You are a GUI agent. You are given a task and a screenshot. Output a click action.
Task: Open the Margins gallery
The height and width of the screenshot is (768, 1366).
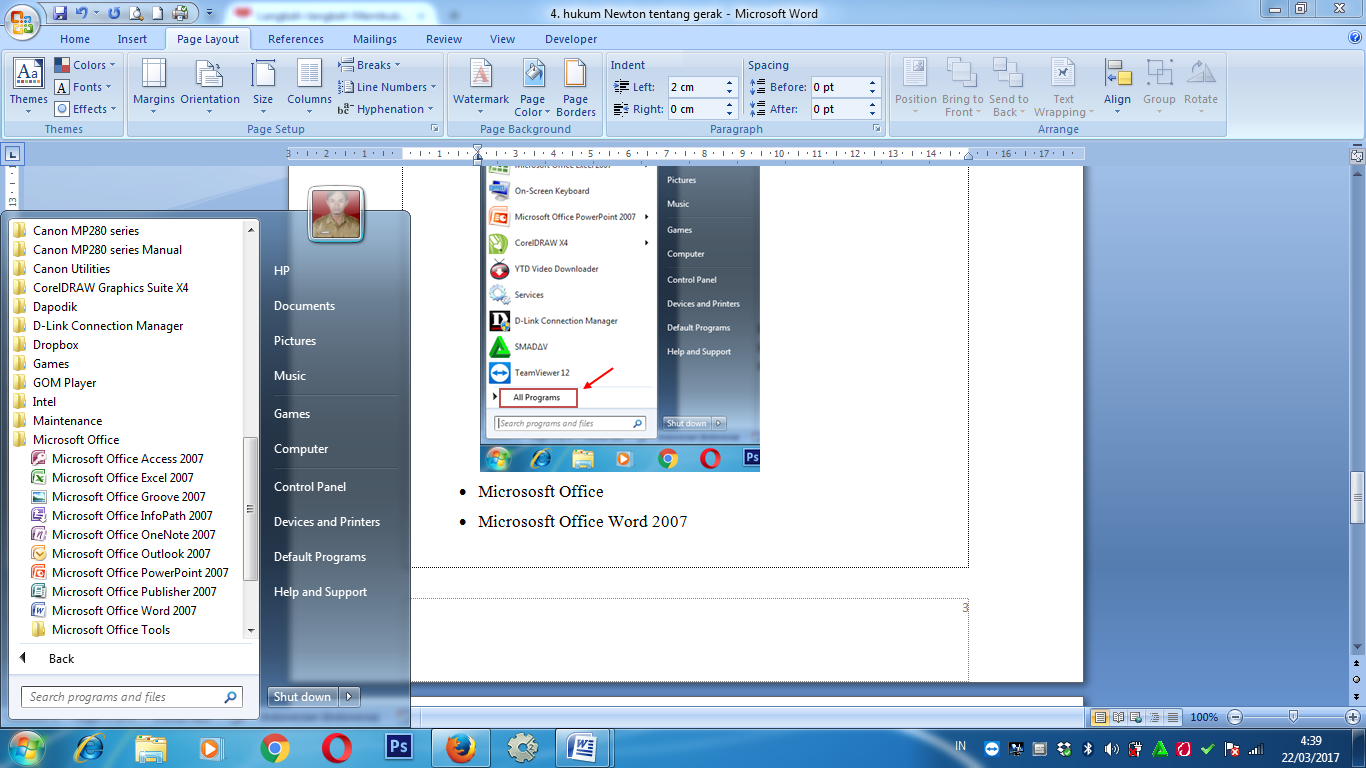point(153,86)
